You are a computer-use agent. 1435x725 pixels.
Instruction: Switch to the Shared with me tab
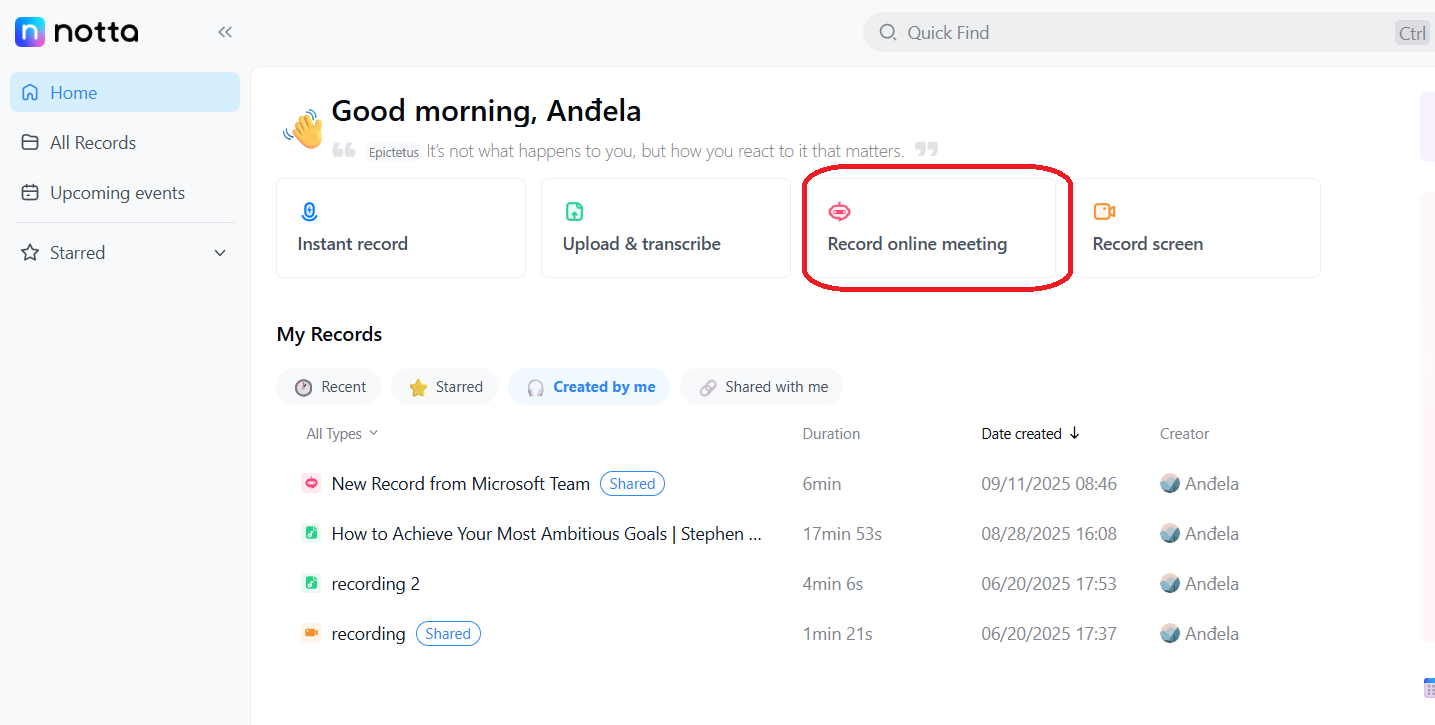point(762,387)
